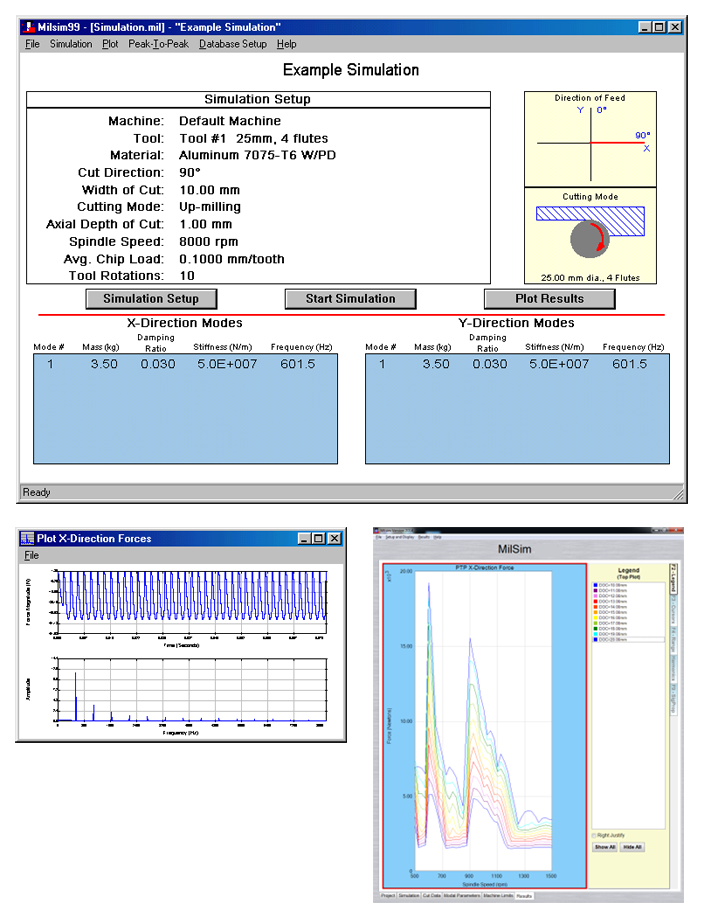Minimize the Plot X-Direction Forces window
This screenshot has width=704, height=915.
click(x=305, y=538)
